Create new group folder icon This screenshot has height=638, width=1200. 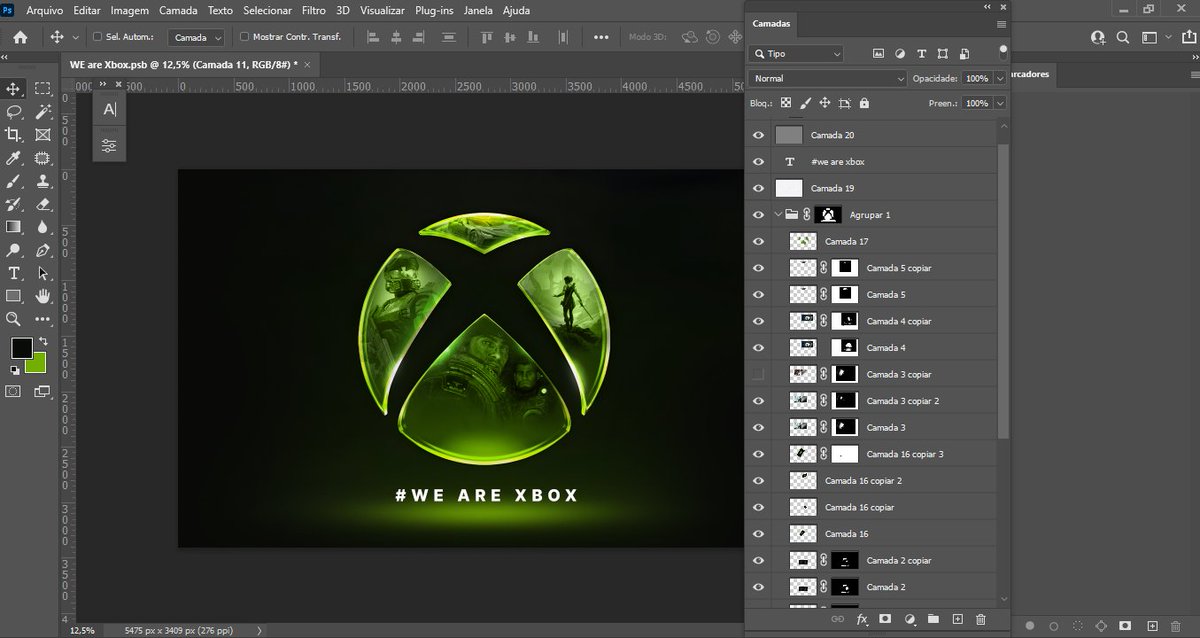(x=933, y=620)
